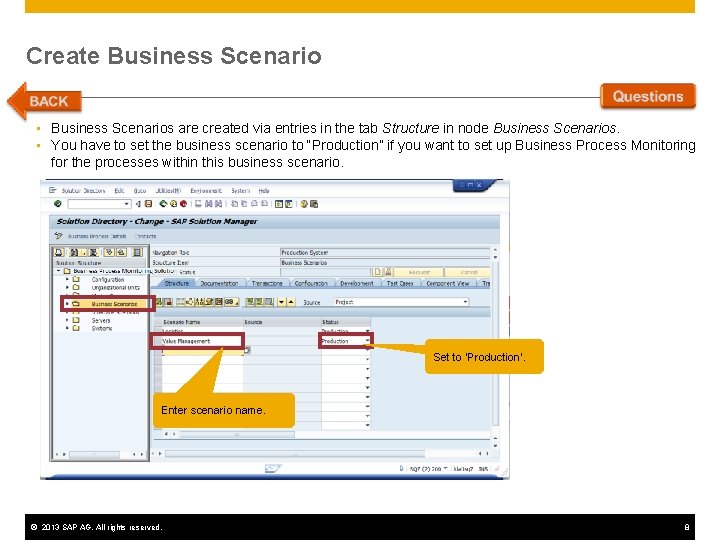Image resolution: width=720 pixels, height=540 pixels.
Task: Click the Customize Local Layout icon
Action: click(x=314, y=204)
